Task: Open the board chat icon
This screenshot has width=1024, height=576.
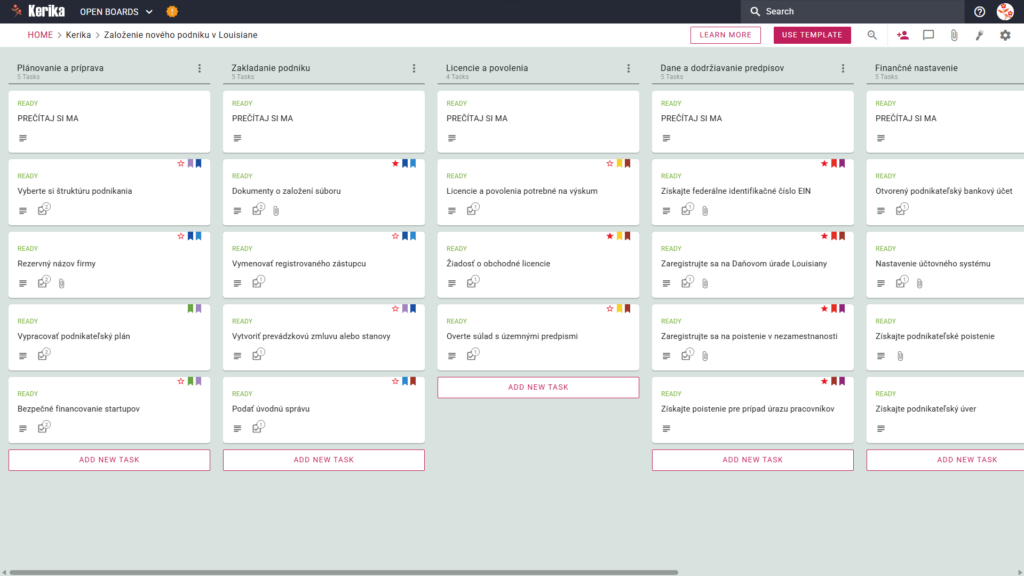Action: (928, 35)
